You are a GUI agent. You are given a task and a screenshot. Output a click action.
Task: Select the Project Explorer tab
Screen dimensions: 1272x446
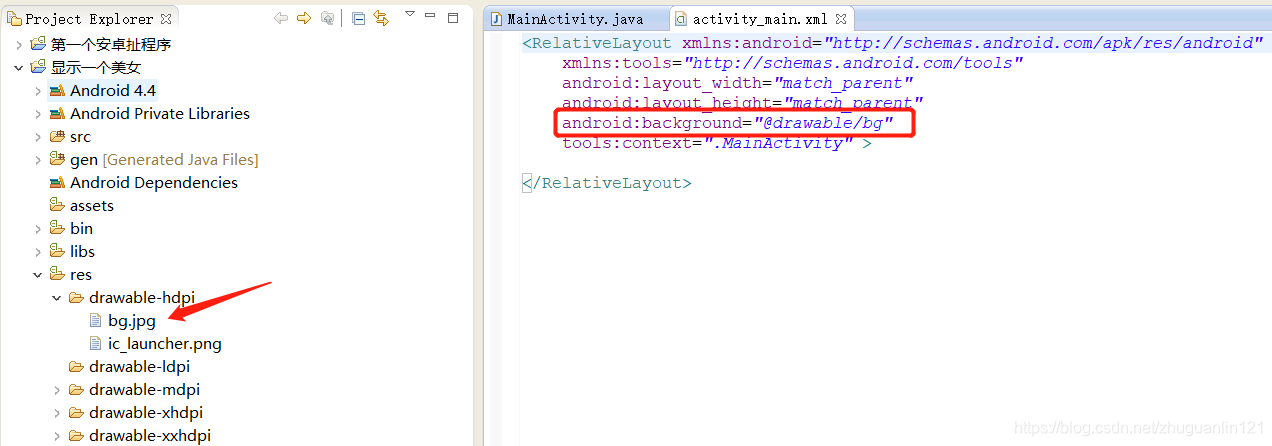point(89,18)
